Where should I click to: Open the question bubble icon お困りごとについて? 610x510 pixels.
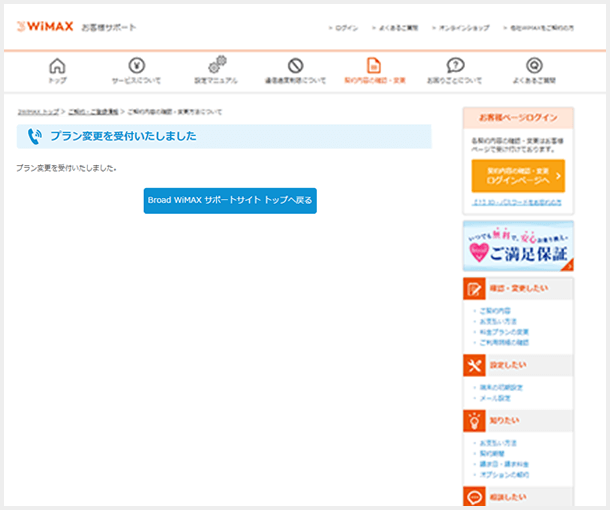pyautogui.click(x=455, y=66)
